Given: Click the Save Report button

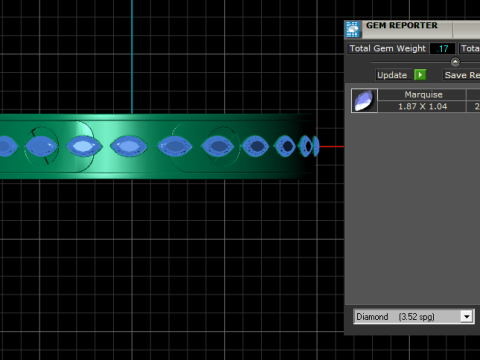Looking at the screenshot, I should (x=461, y=75).
